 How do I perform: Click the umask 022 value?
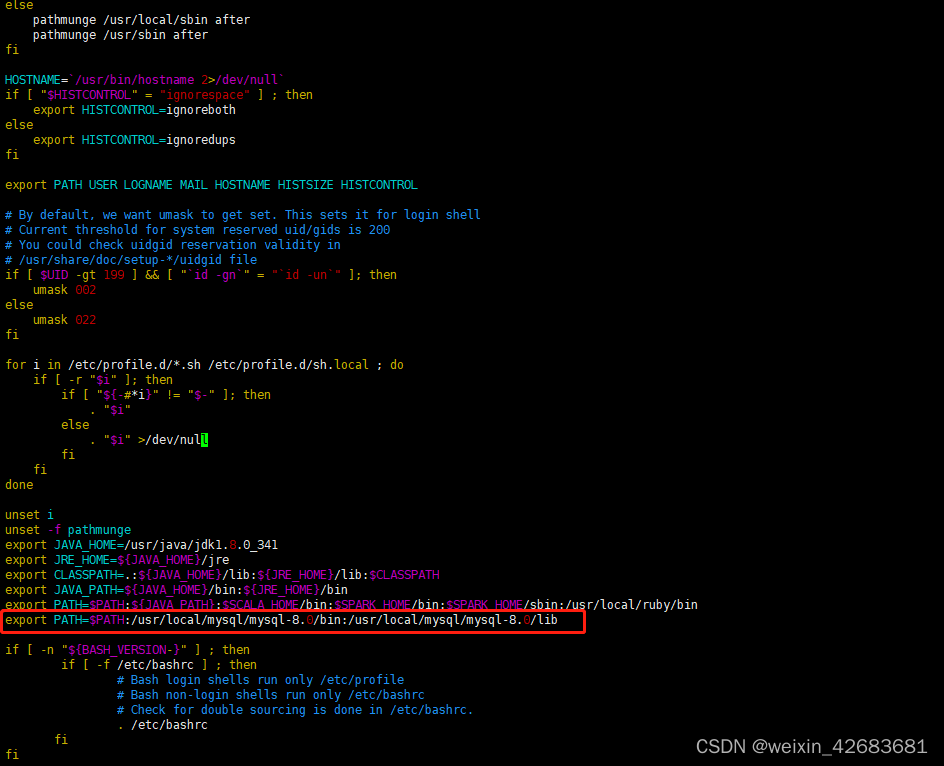click(x=86, y=319)
